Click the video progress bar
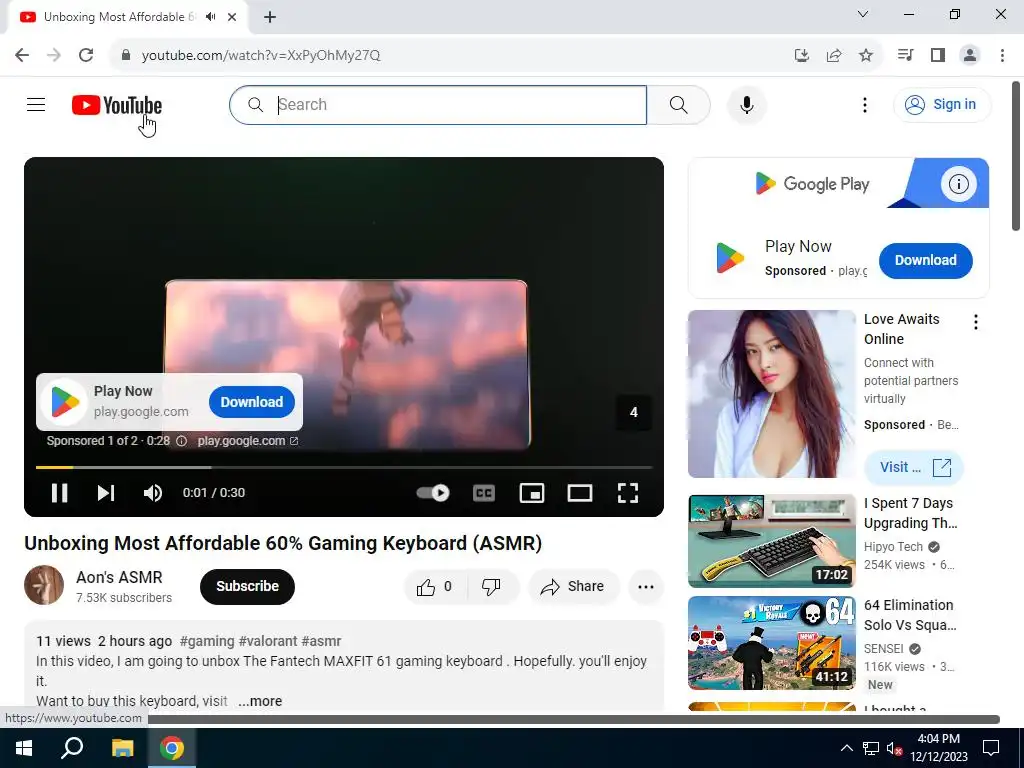Viewport: 1024px width, 768px height. (344, 468)
